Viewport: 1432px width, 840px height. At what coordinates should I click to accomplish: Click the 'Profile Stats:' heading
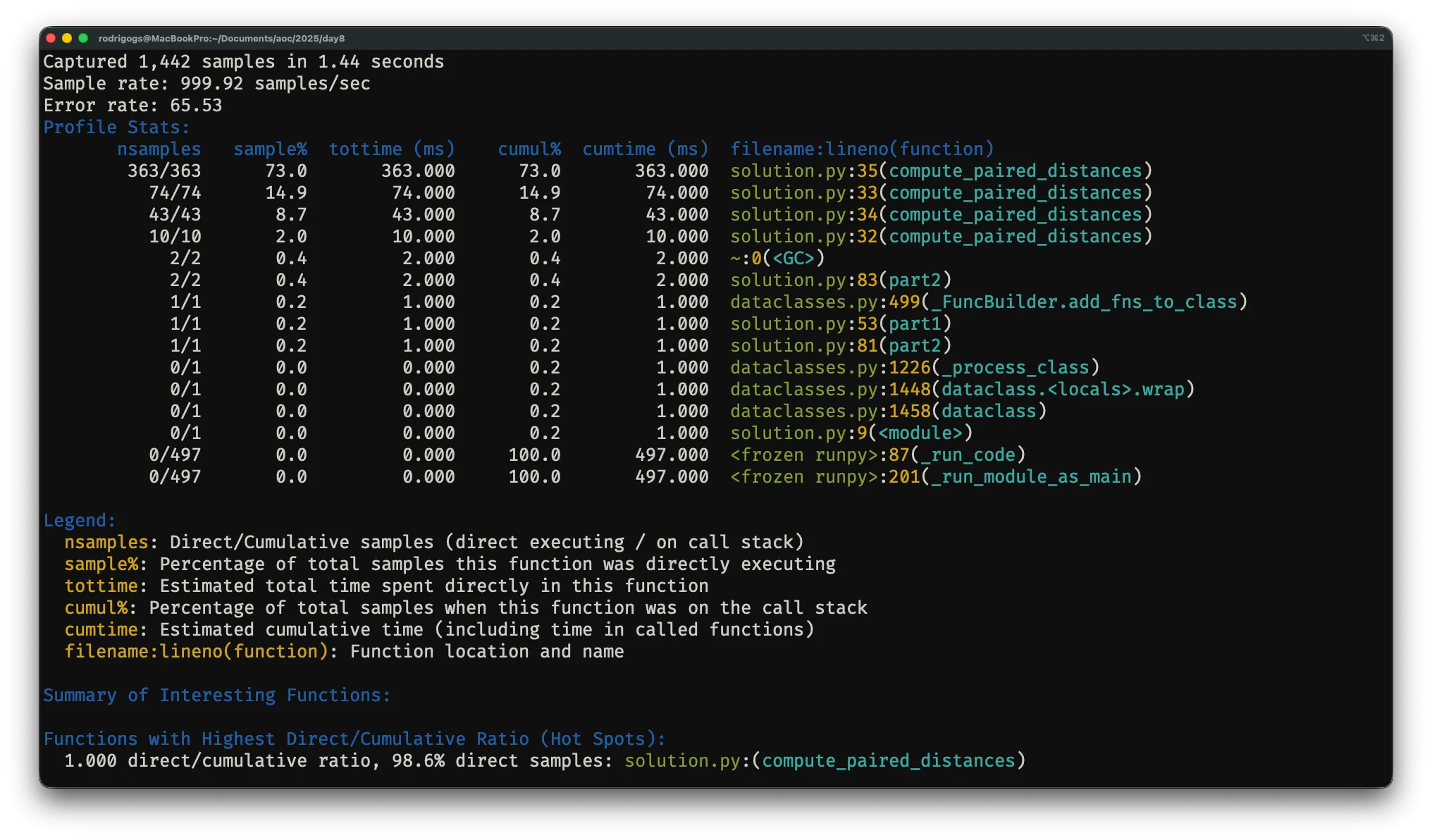[117, 128]
